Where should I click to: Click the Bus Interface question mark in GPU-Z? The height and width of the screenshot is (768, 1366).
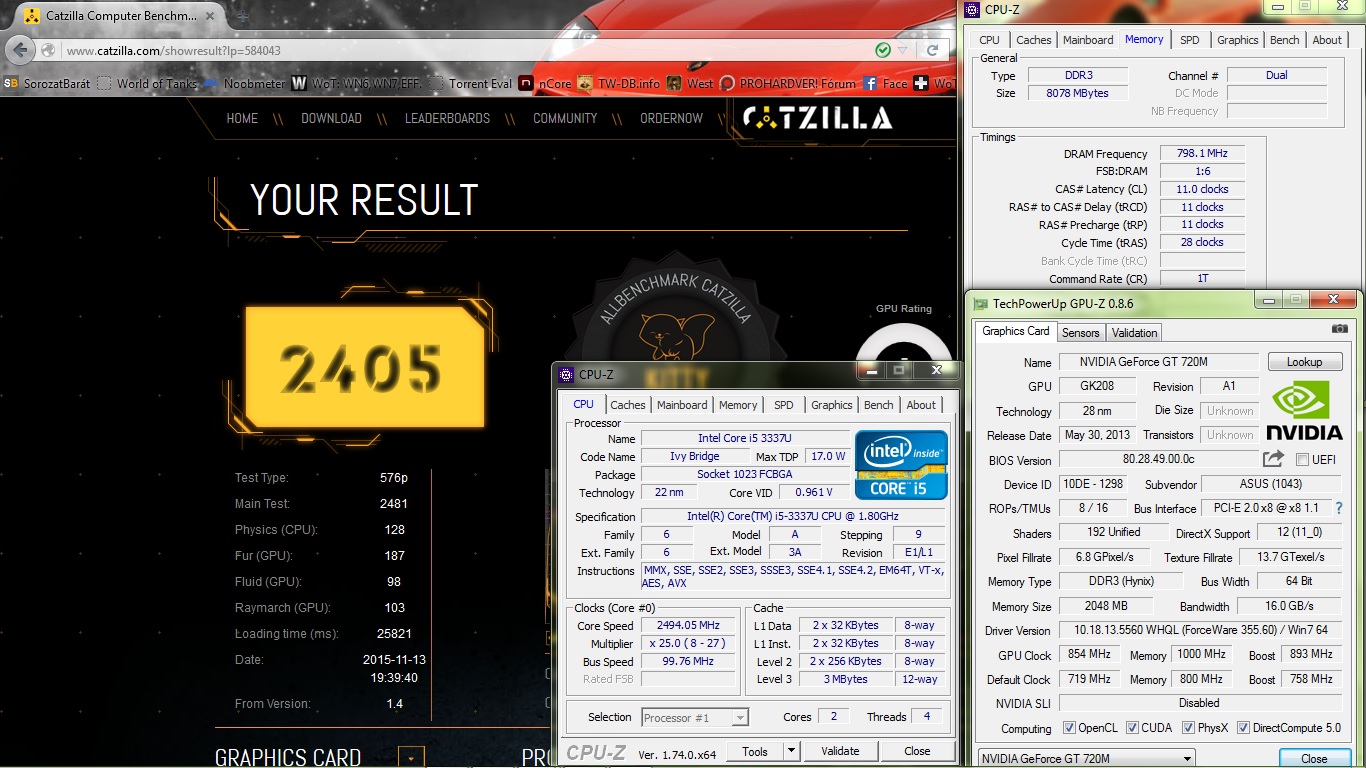(x=1339, y=508)
